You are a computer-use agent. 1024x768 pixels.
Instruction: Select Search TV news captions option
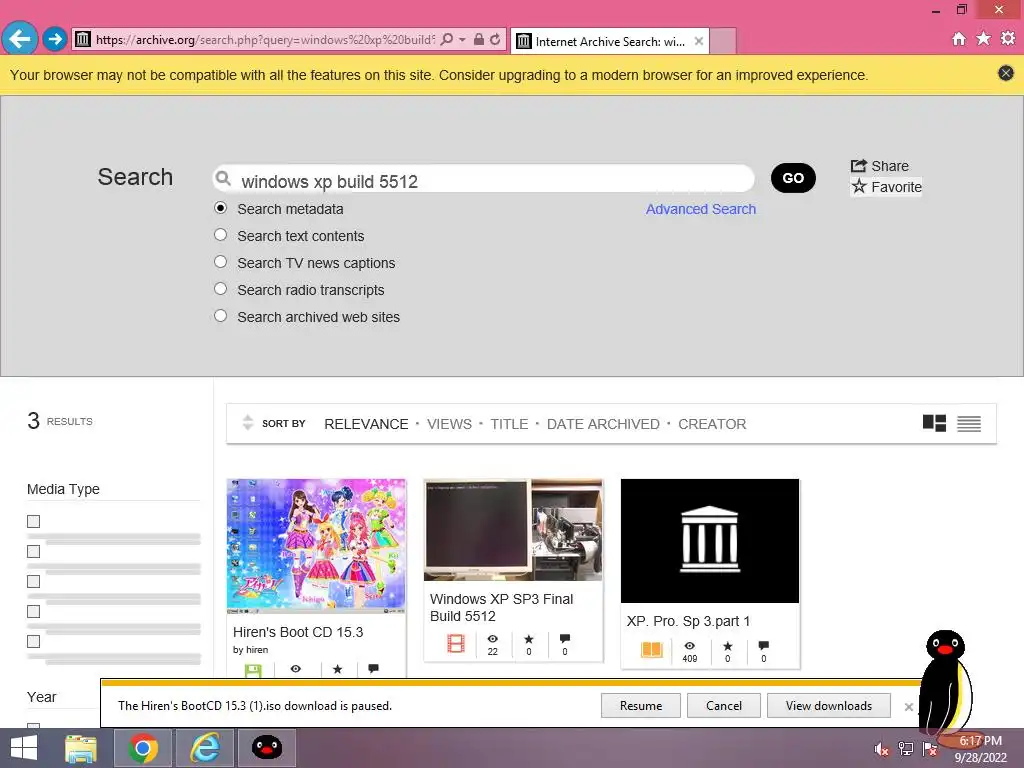click(x=221, y=261)
